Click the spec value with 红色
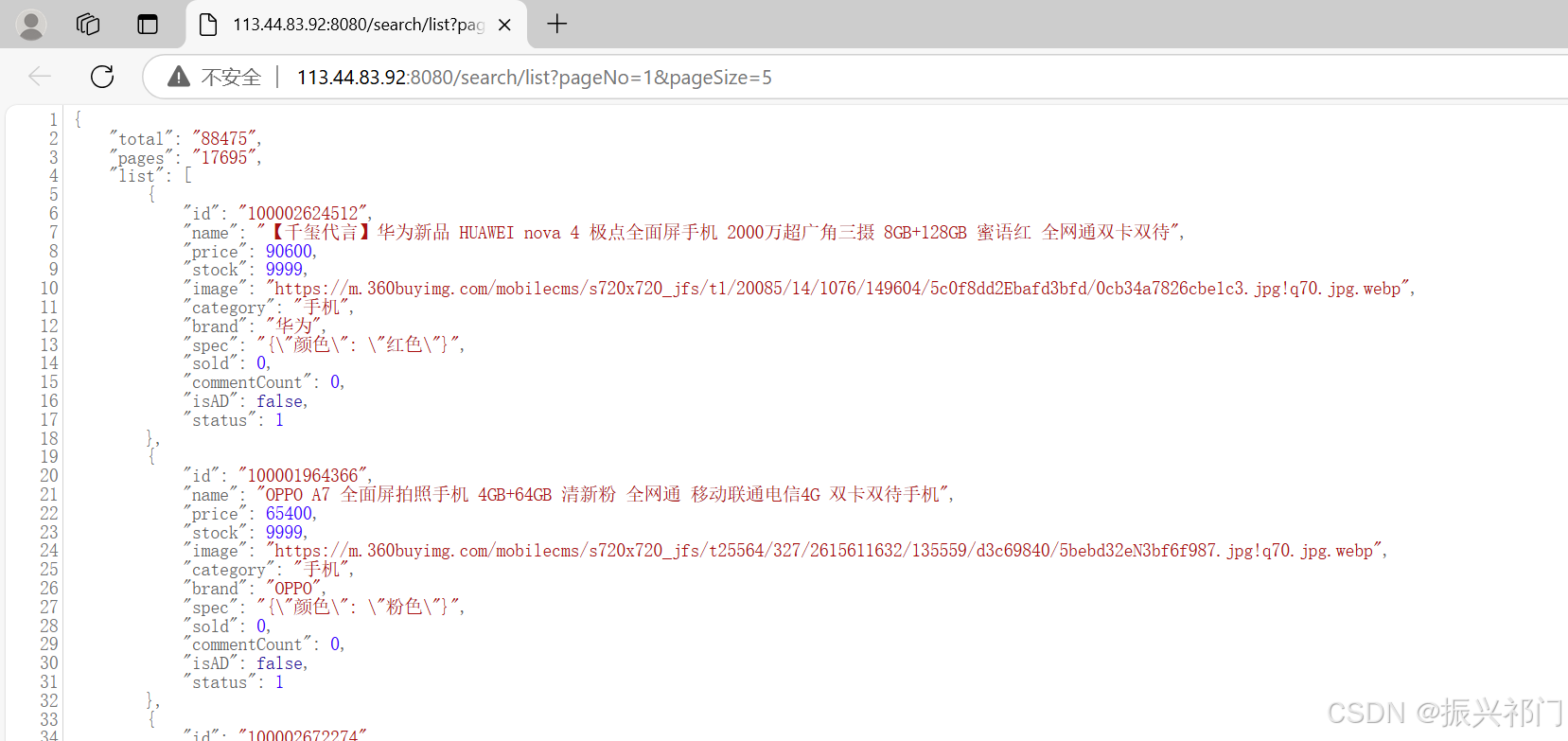 pyautogui.click(x=359, y=344)
